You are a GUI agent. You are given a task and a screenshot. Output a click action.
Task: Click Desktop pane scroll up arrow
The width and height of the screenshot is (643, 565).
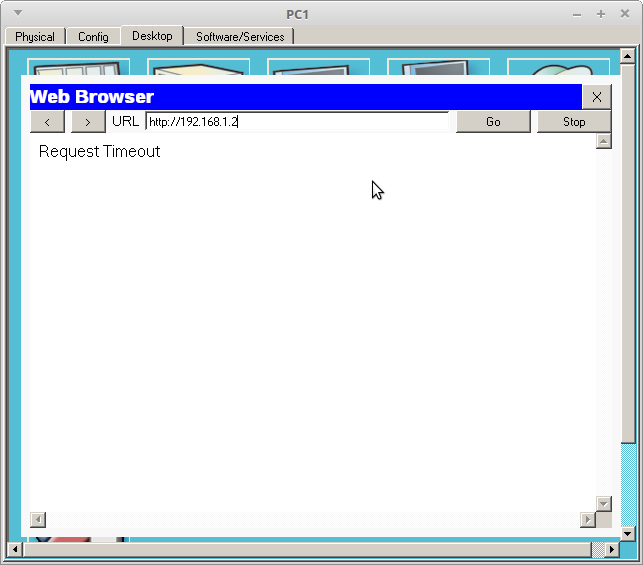(x=628, y=56)
